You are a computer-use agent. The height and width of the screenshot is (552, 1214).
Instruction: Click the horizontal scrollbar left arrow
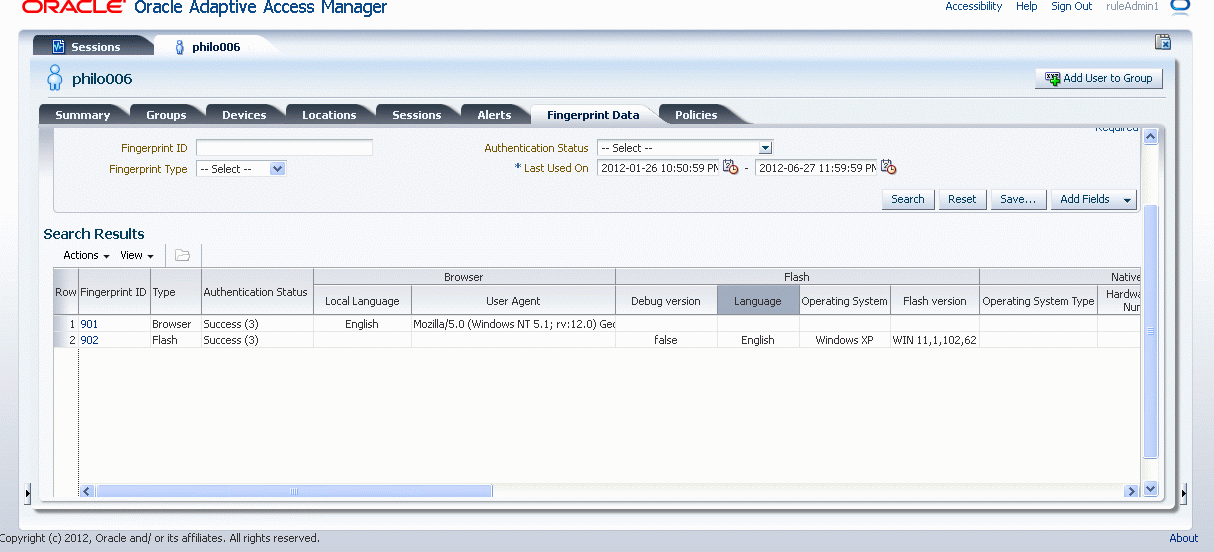pos(87,491)
